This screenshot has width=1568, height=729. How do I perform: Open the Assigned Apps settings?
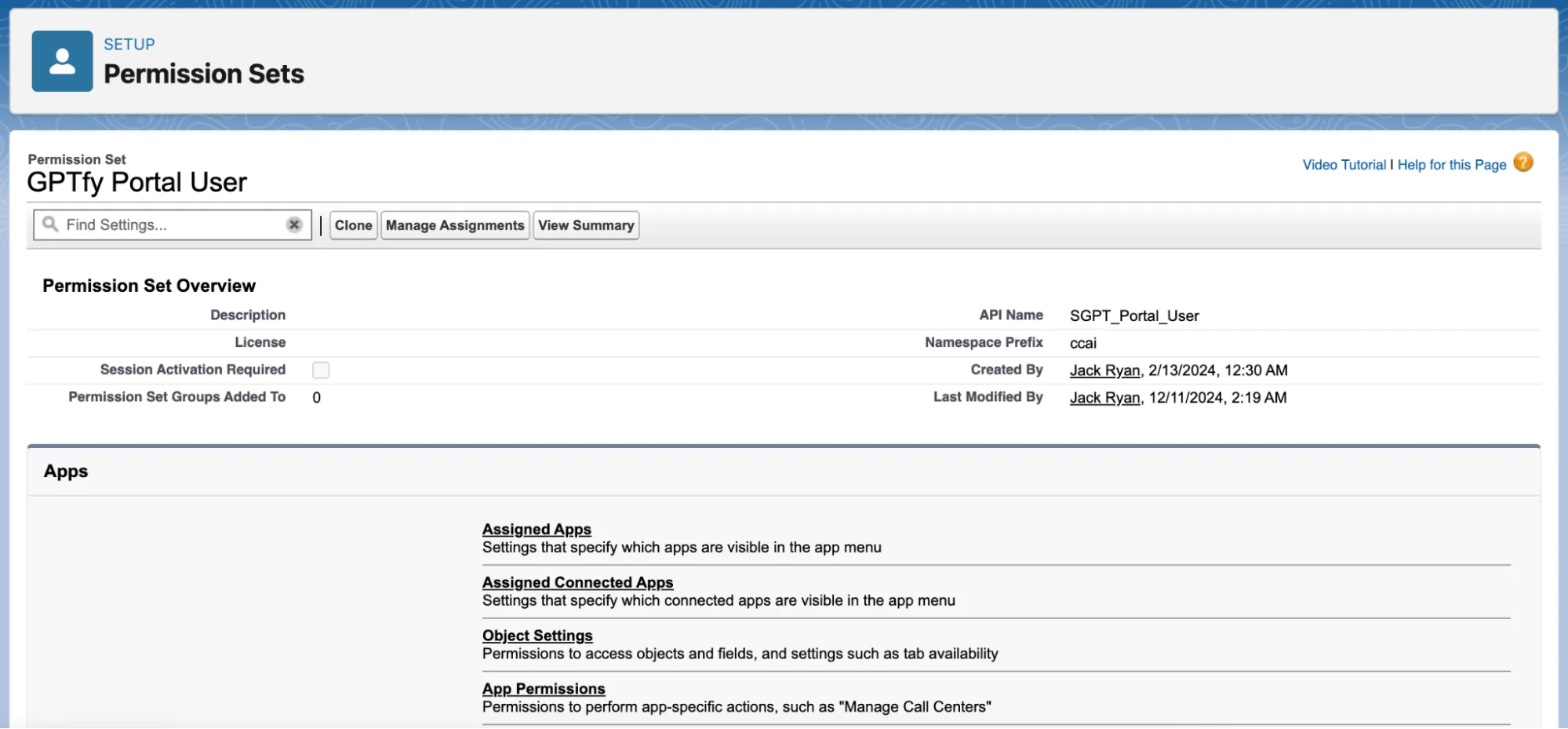(x=537, y=530)
